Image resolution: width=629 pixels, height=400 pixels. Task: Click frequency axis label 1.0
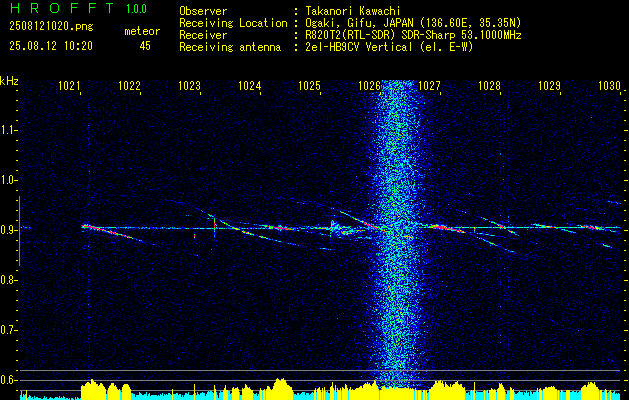[8, 180]
